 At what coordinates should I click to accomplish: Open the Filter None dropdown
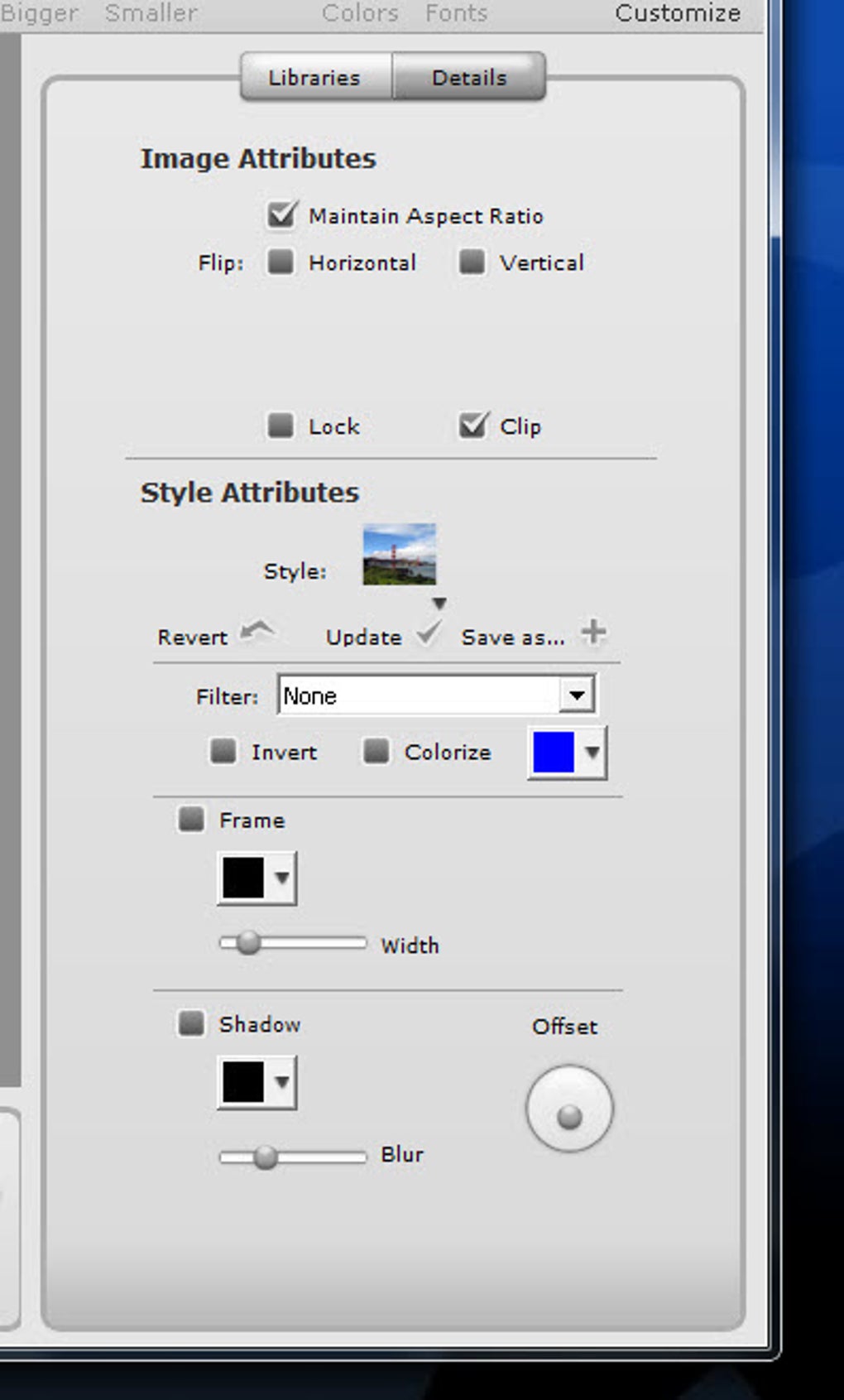(x=437, y=695)
